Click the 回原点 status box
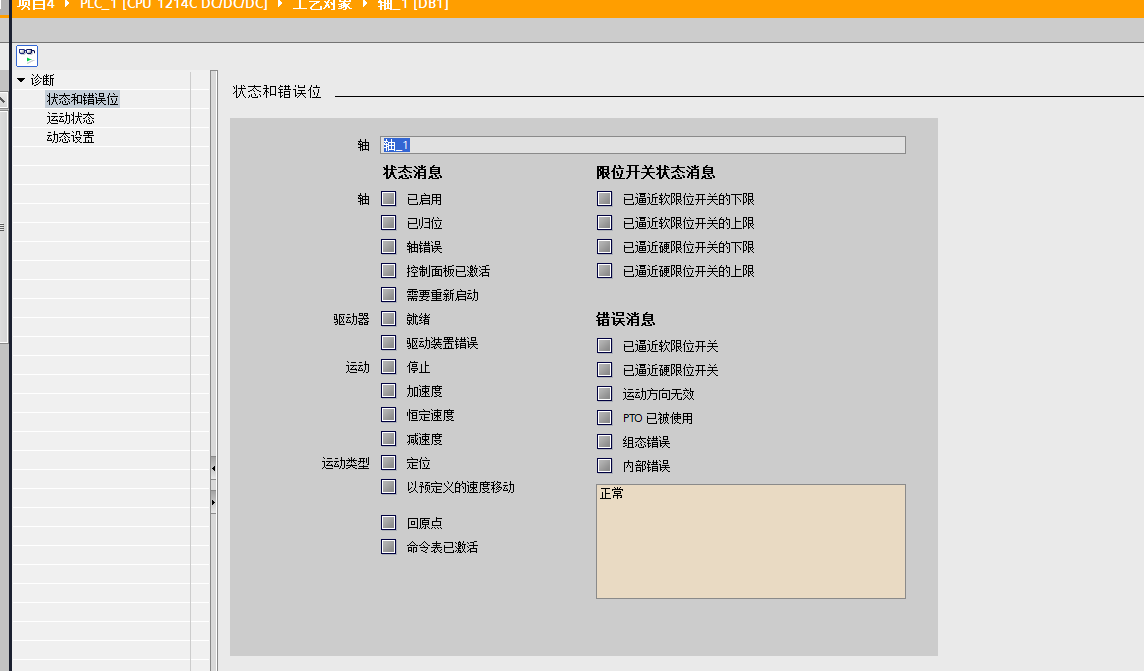1144x671 pixels. tap(389, 522)
